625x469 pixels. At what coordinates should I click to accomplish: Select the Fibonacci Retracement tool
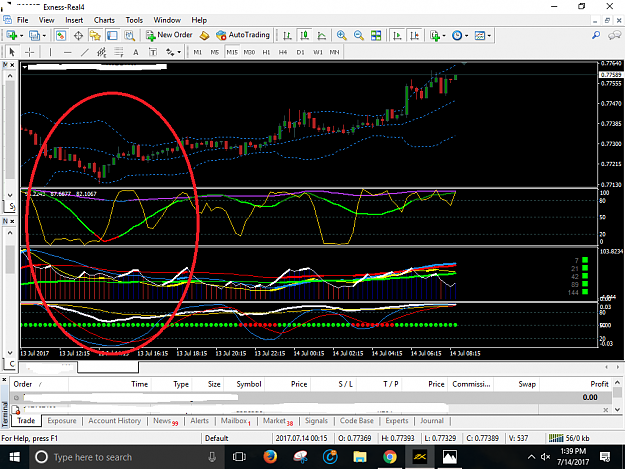tap(119, 52)
